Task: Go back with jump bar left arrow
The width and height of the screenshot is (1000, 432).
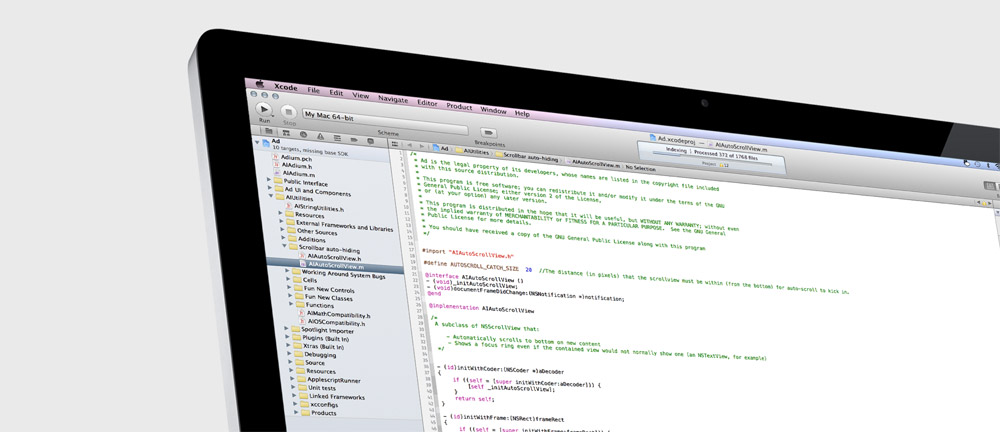Action: click(x=409, y=145)
